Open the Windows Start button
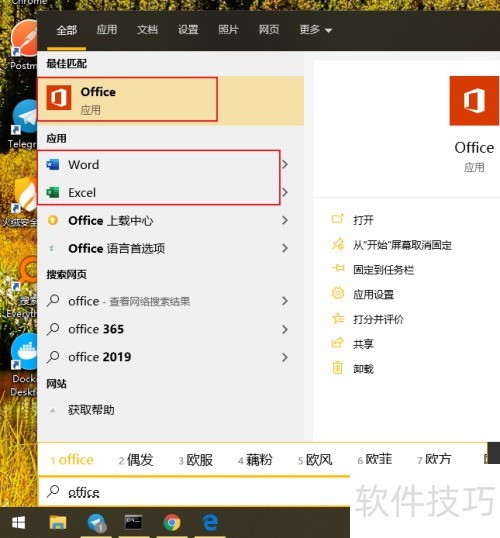The height and width of the screenshot is (538, 500). tap(19, 523)
